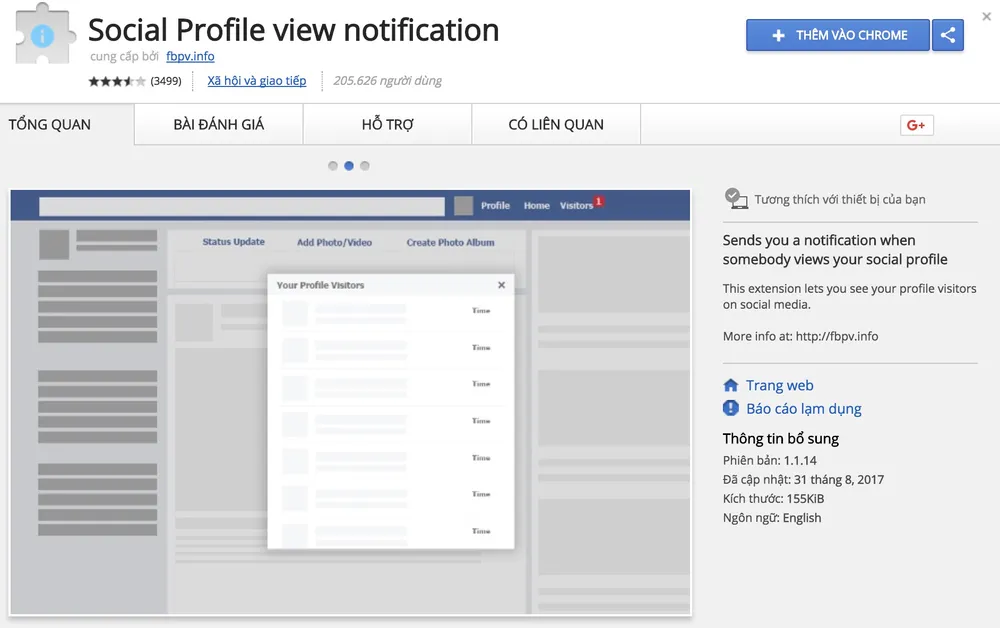This screenshot has height=628, width=1000.
Task: Click Tương thích với thiết bị của bạn text
Action: [840, 200]
